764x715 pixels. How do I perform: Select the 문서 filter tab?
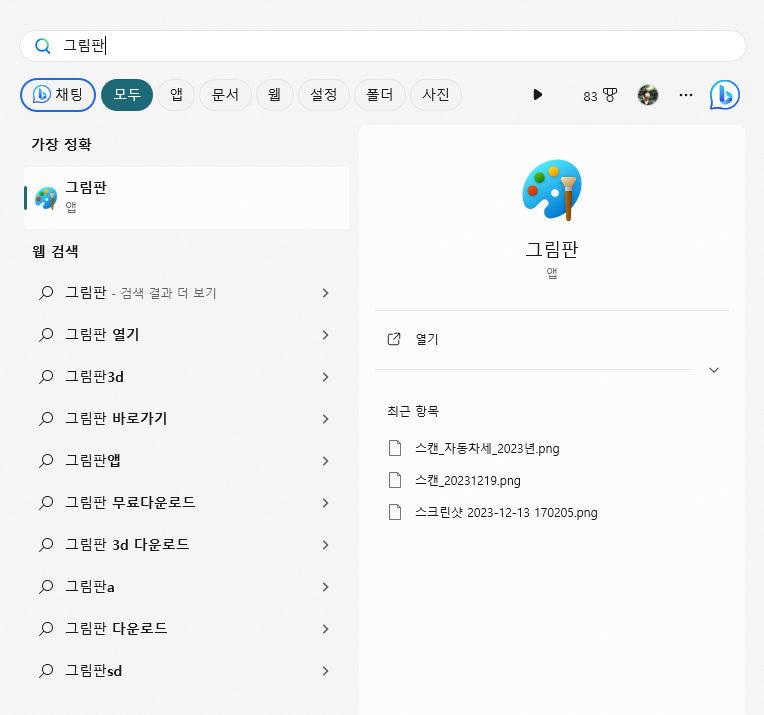pyautogui.click(x=225, y=95)
